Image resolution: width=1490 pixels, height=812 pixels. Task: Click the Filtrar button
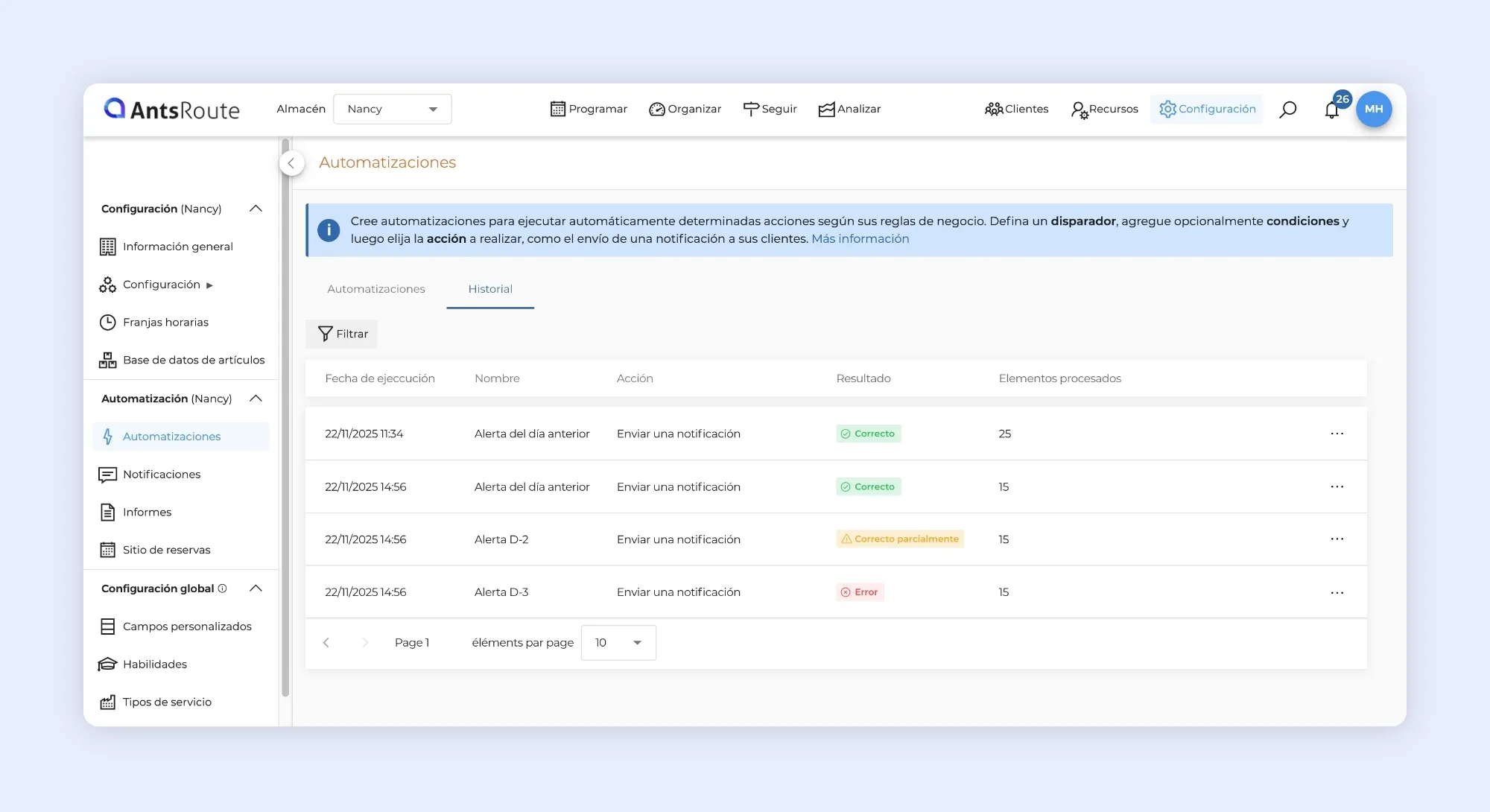coord(342,334)
